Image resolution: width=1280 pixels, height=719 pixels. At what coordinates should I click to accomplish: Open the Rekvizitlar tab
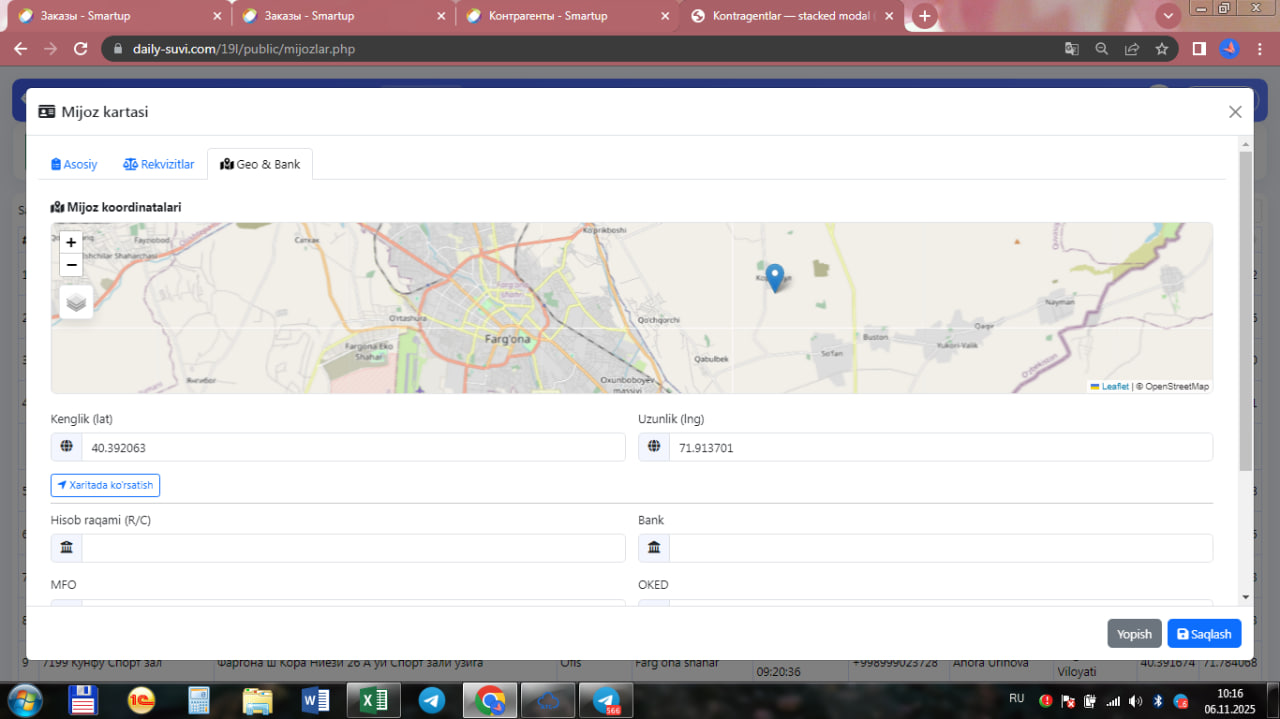pyautogui.click(x=159, y=164)
